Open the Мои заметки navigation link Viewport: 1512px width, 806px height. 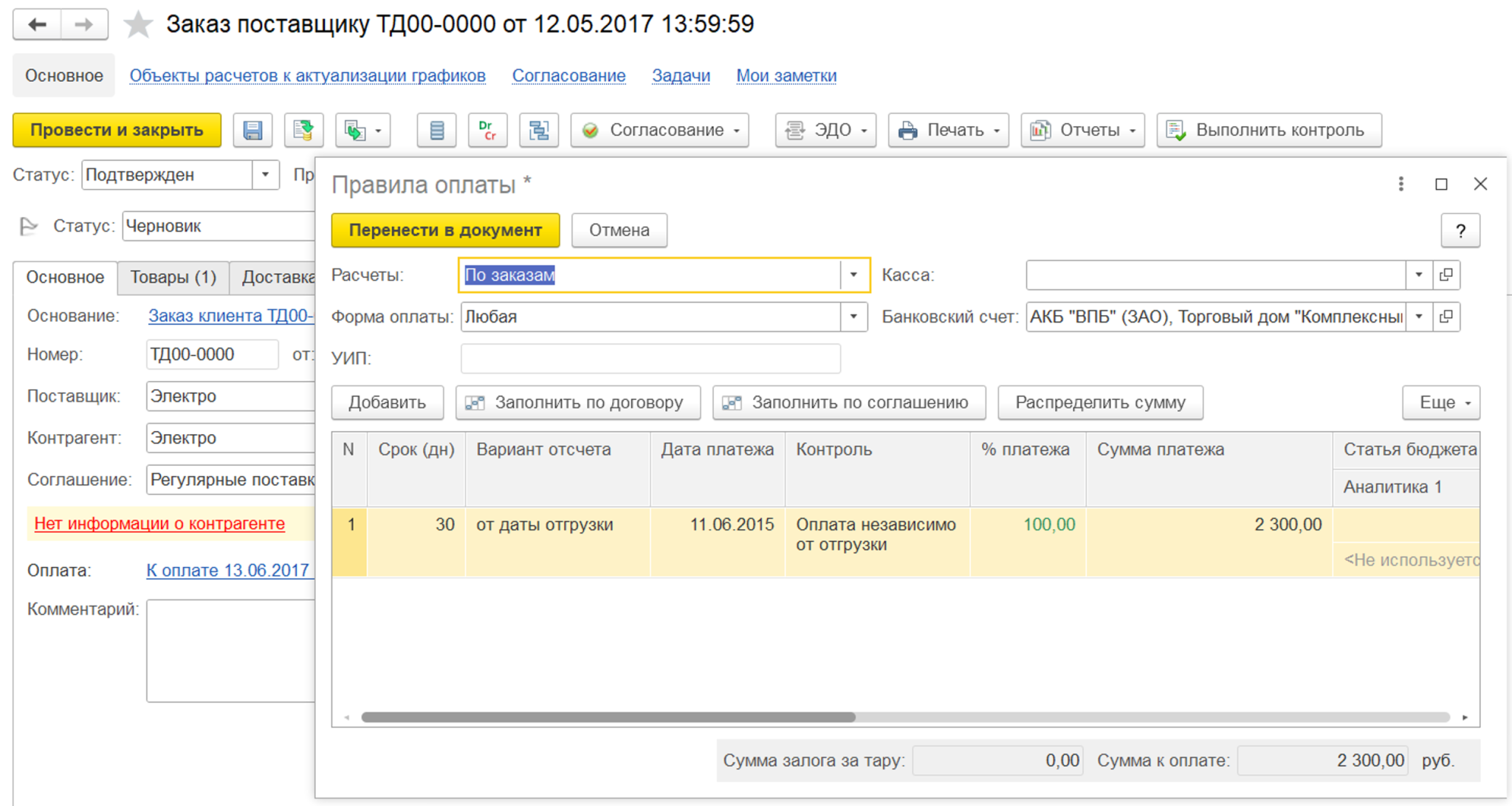[x=786, y=75]
